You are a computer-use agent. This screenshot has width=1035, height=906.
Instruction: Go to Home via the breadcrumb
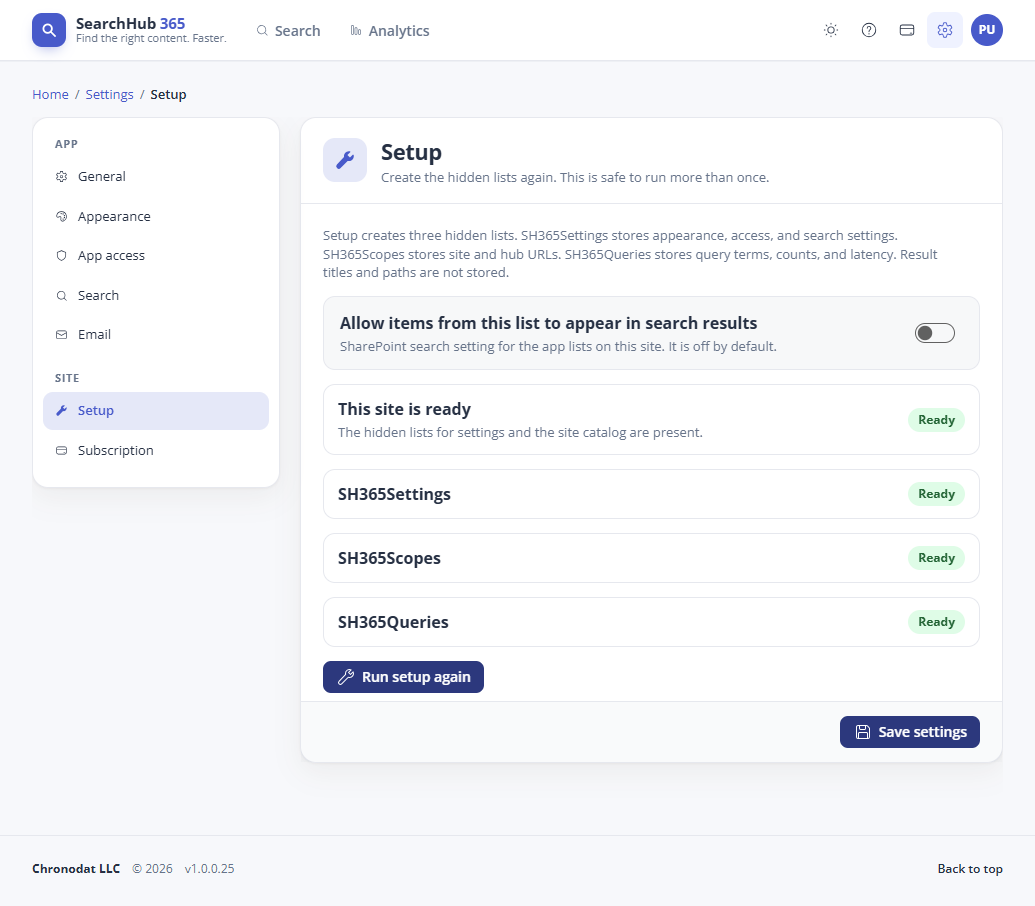(50, 94)
